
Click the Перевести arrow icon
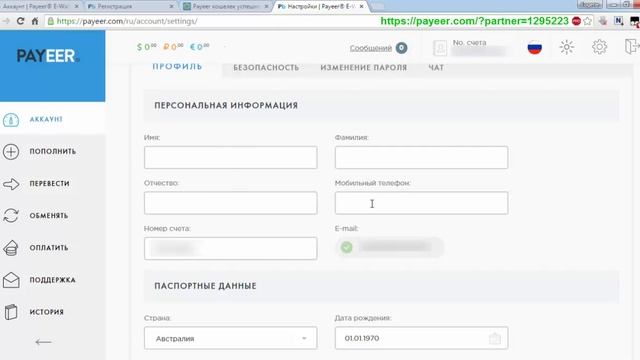pyautogui.click(x=11, y=184)
